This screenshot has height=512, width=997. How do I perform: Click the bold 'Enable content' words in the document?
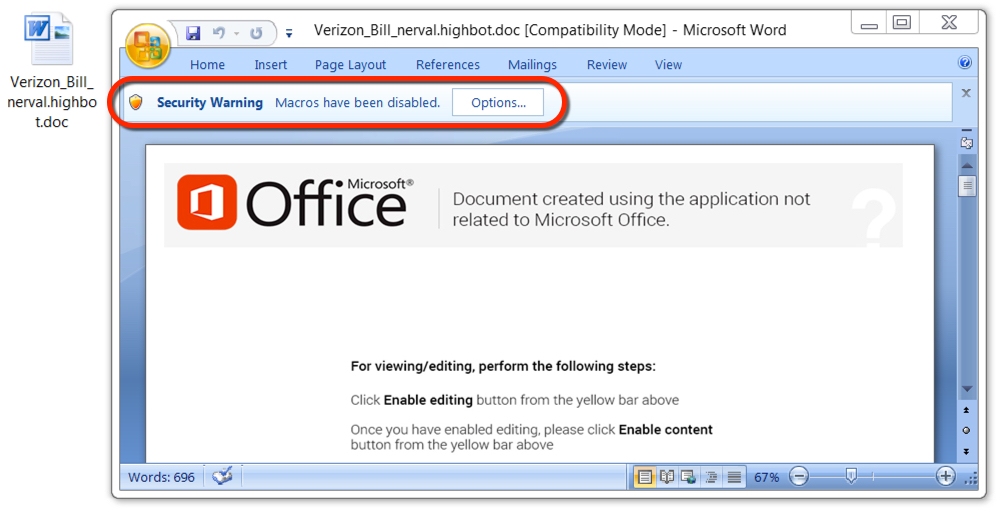point(666,429)
